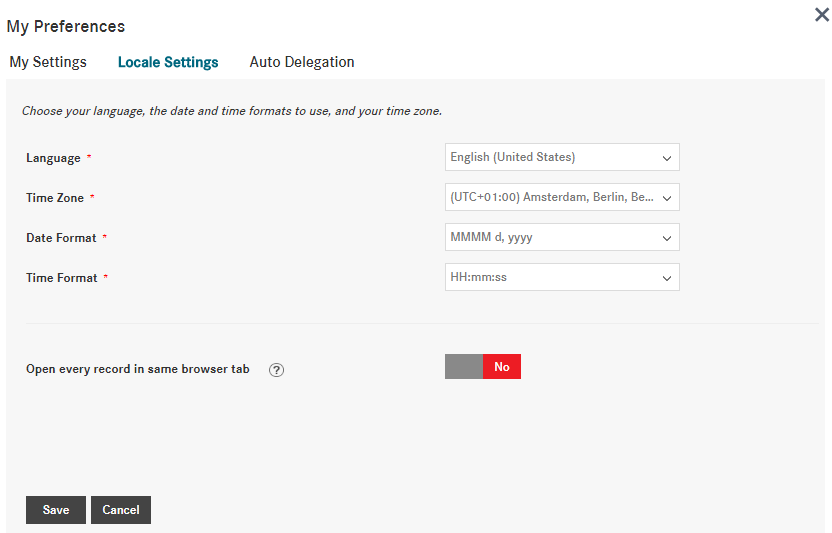Click the Time Format dropdown chevron arrow

(x=667, y=278)
